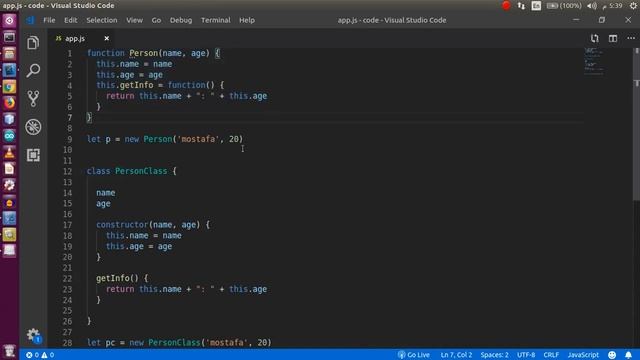This screenshot has width=640, height=360.
Task: Open the battery (100%) indicator
Action: (564, 5)
